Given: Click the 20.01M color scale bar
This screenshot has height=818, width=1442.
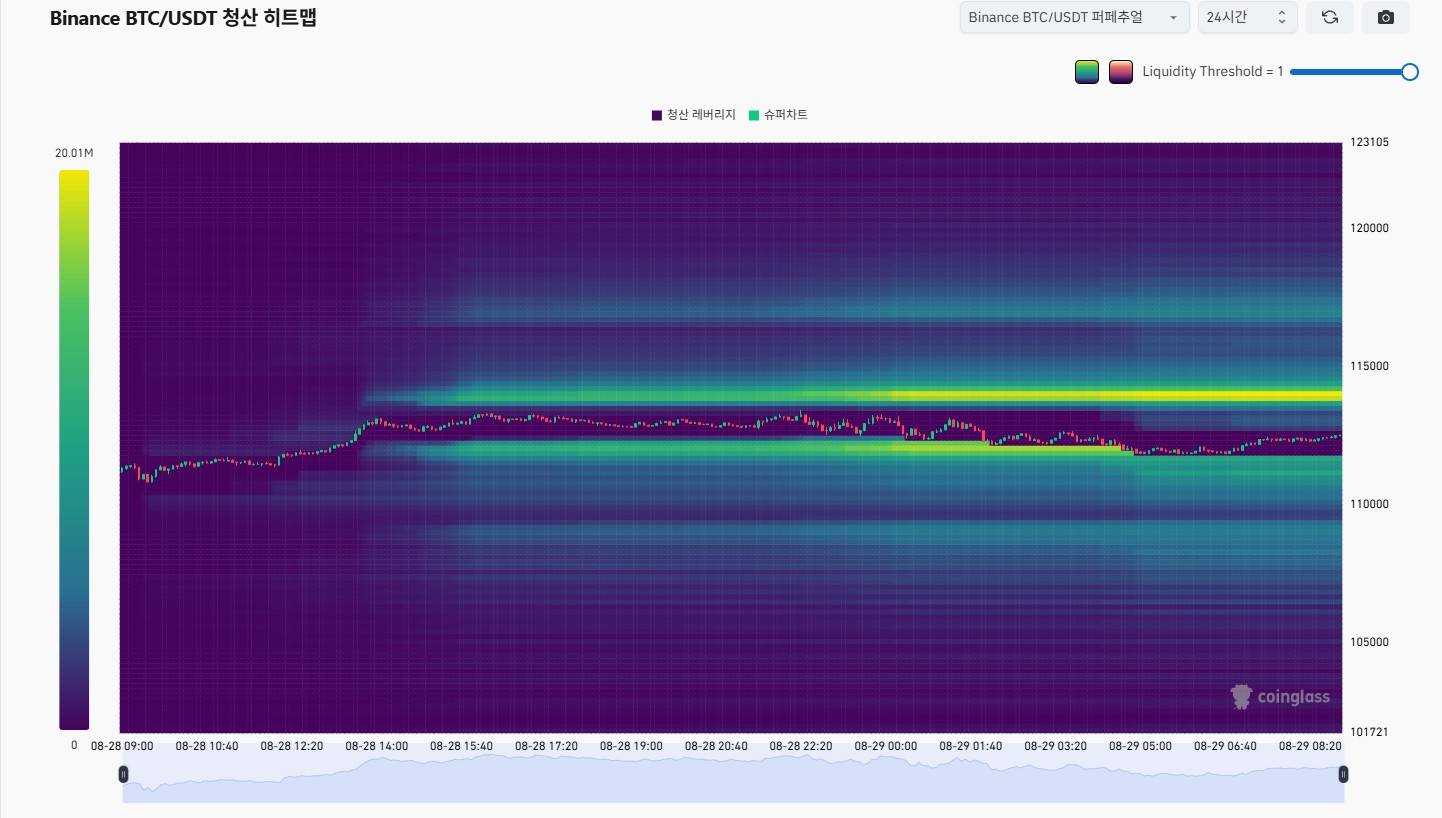Looking at the screenshot, I should coord(74,449).
